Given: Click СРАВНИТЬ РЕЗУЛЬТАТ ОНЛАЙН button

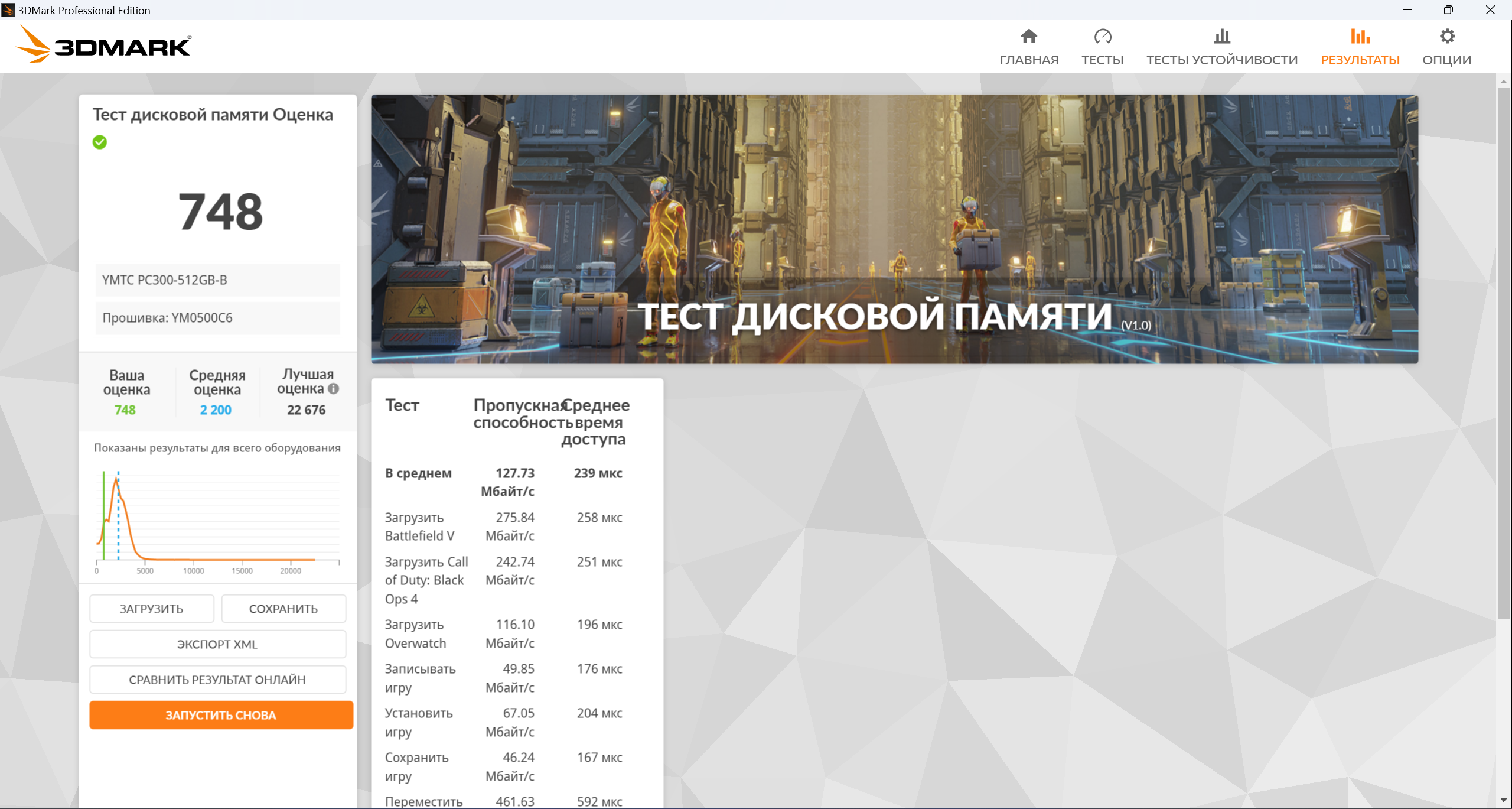Looking at the screenshot, I should click(217, 680).
